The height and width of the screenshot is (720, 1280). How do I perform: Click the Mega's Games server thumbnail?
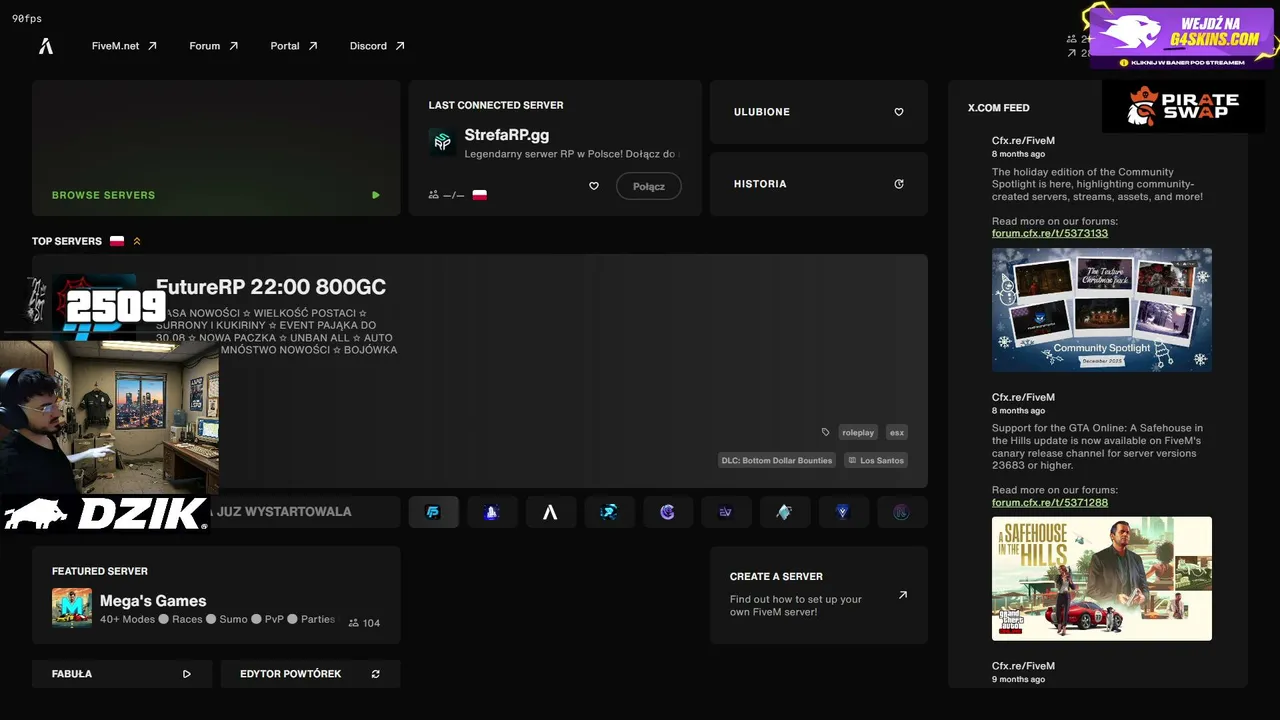pyautogui.click(x=72, y=608)
